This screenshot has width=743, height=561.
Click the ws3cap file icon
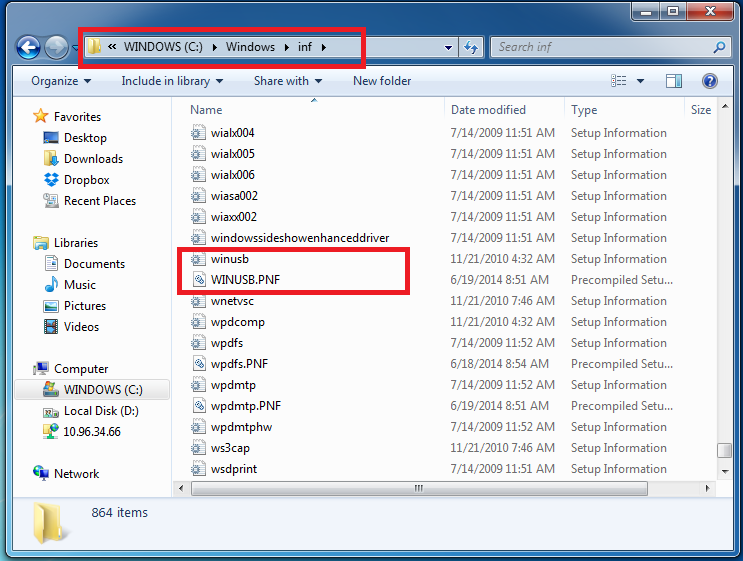(x=199, y=448)
